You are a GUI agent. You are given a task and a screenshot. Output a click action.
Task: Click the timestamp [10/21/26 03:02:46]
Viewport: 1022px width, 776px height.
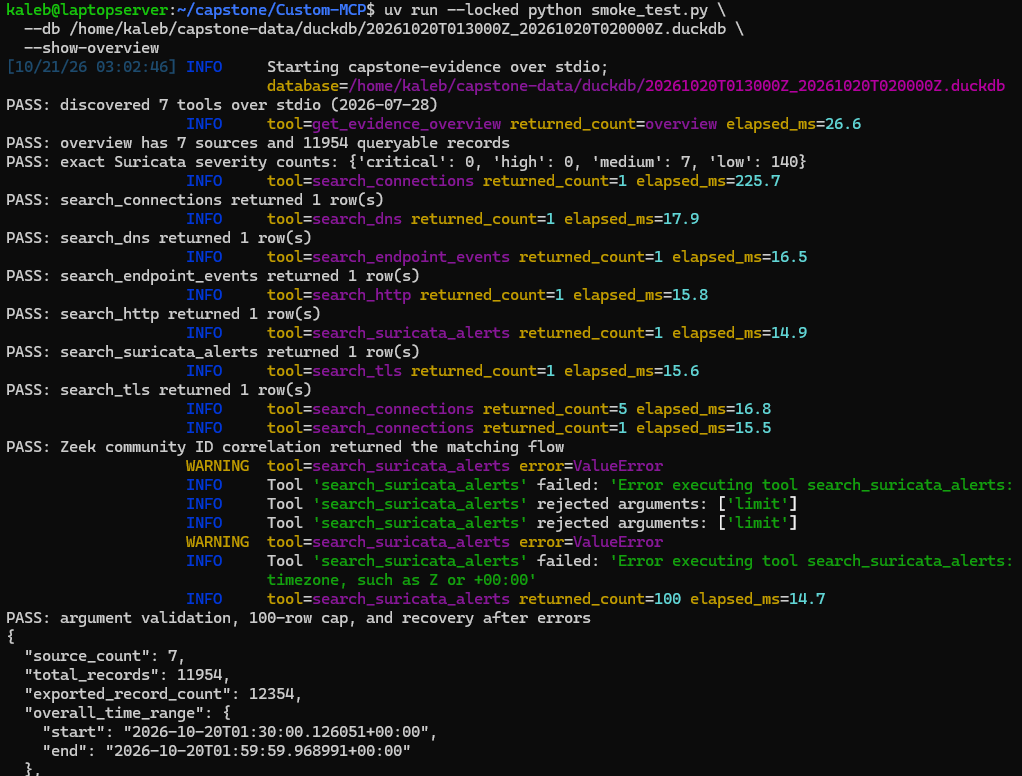pos(91,67)
